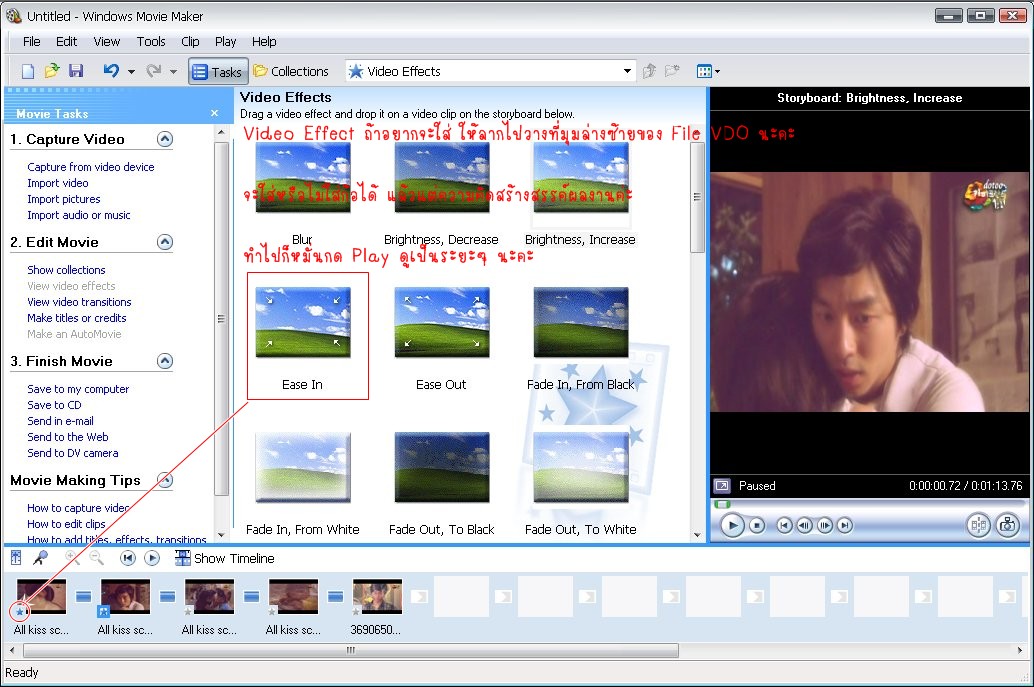Screen dimensions: 1034x687
Task: Split the clip at the current frame
Action: pos(979,525)
